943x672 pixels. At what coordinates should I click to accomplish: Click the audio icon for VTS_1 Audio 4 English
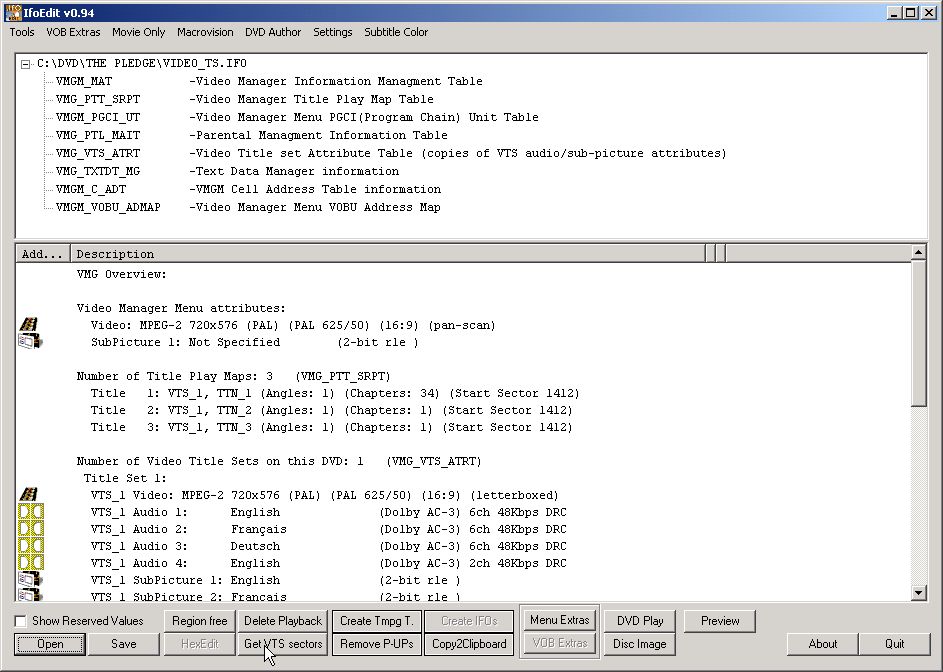(31, 563)
